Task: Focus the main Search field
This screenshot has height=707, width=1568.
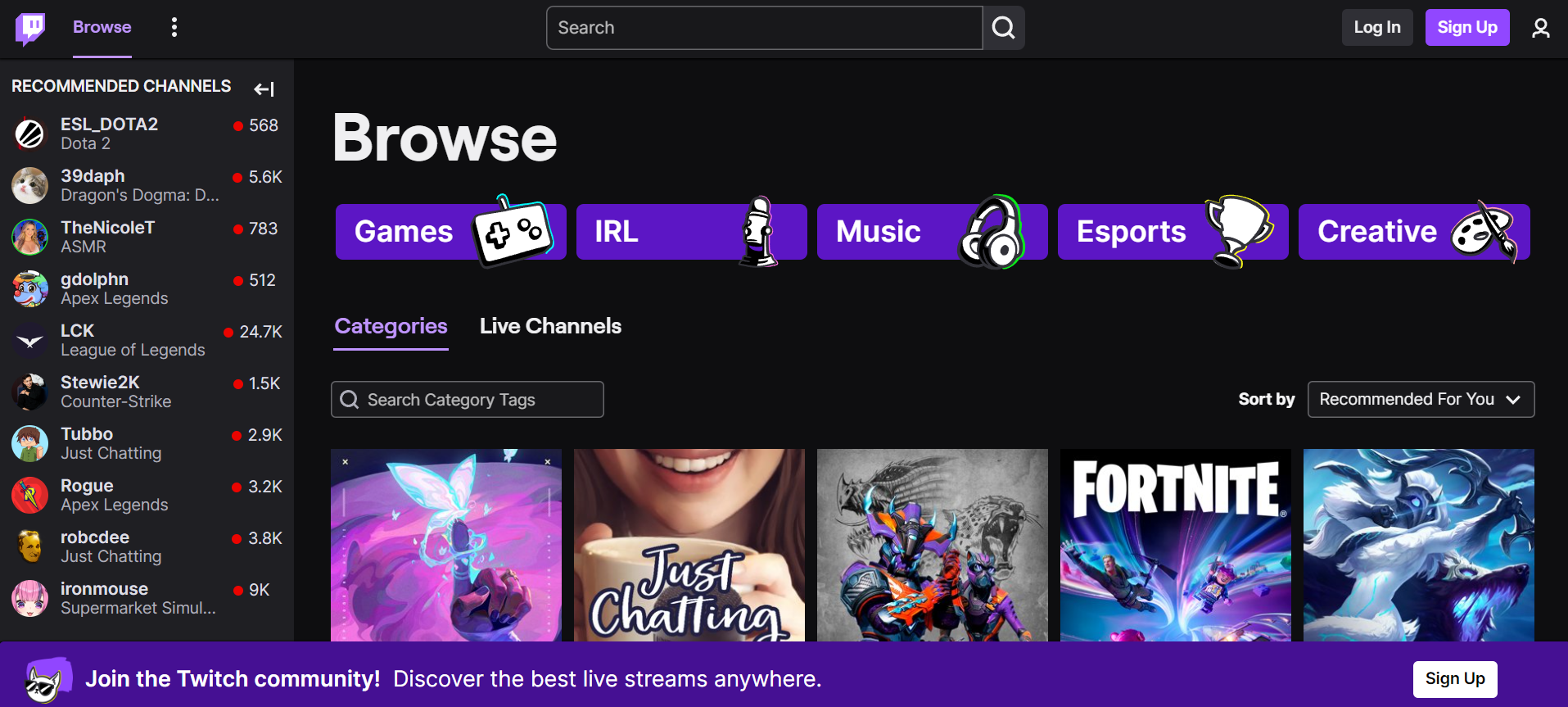Action: (x=765, y=28)
